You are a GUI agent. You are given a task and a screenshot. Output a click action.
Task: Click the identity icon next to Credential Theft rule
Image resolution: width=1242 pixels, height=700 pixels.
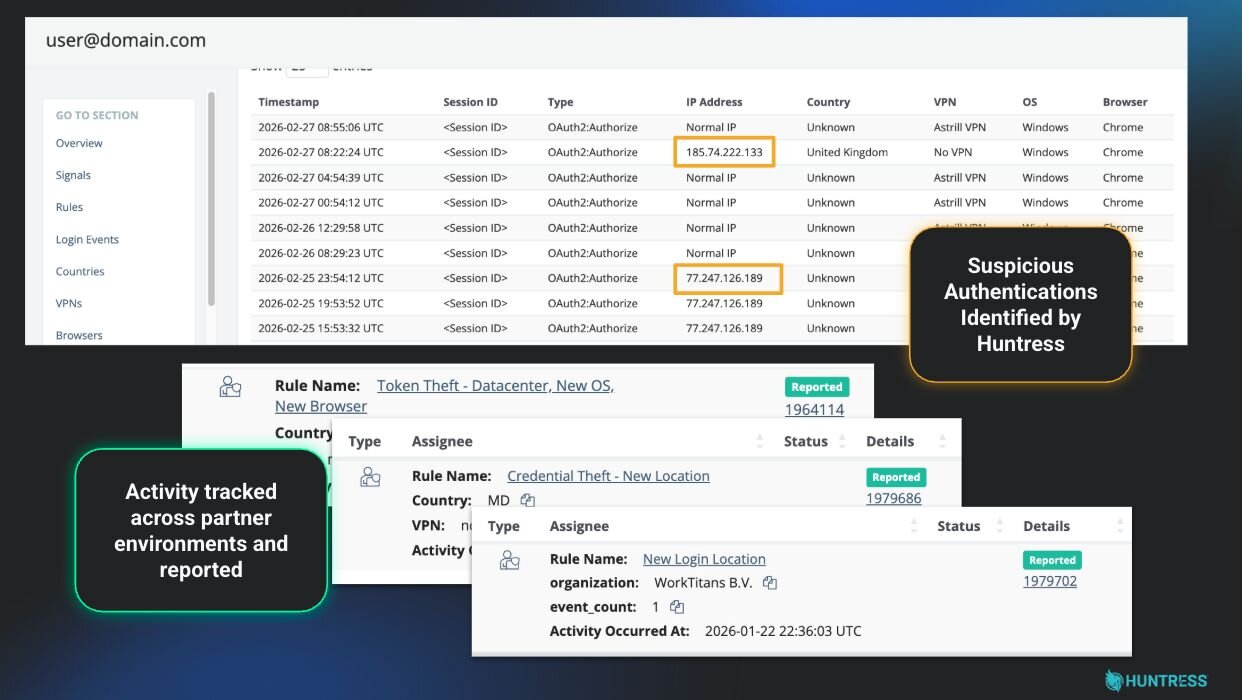[370, 477]
